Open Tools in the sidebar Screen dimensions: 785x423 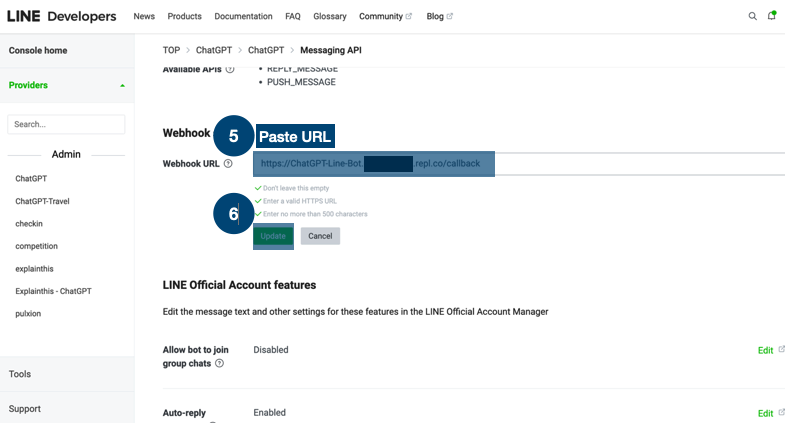[x=20, y=374]
